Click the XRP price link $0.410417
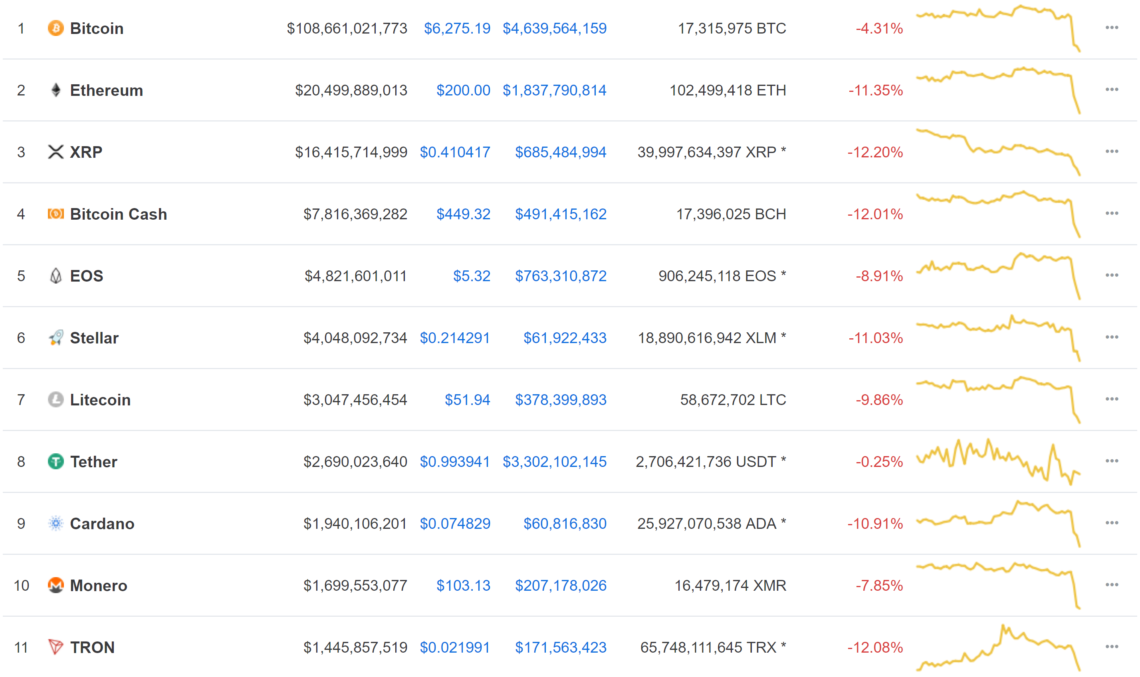 tap(456, 152)
